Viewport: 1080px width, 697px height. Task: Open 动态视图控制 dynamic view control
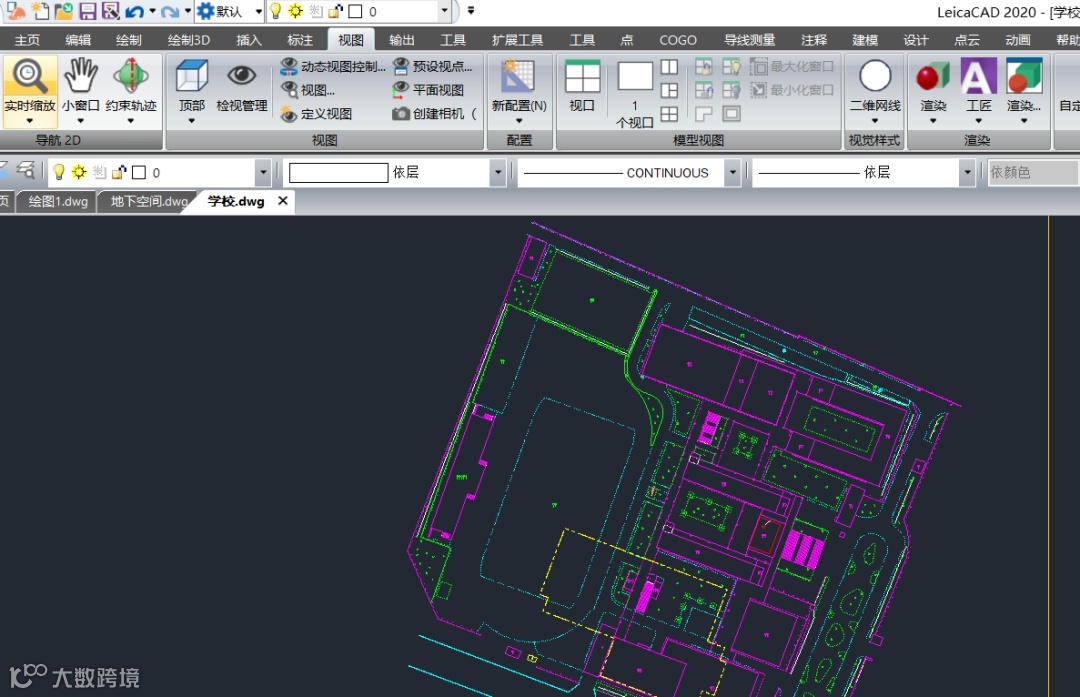pos(333,66)
